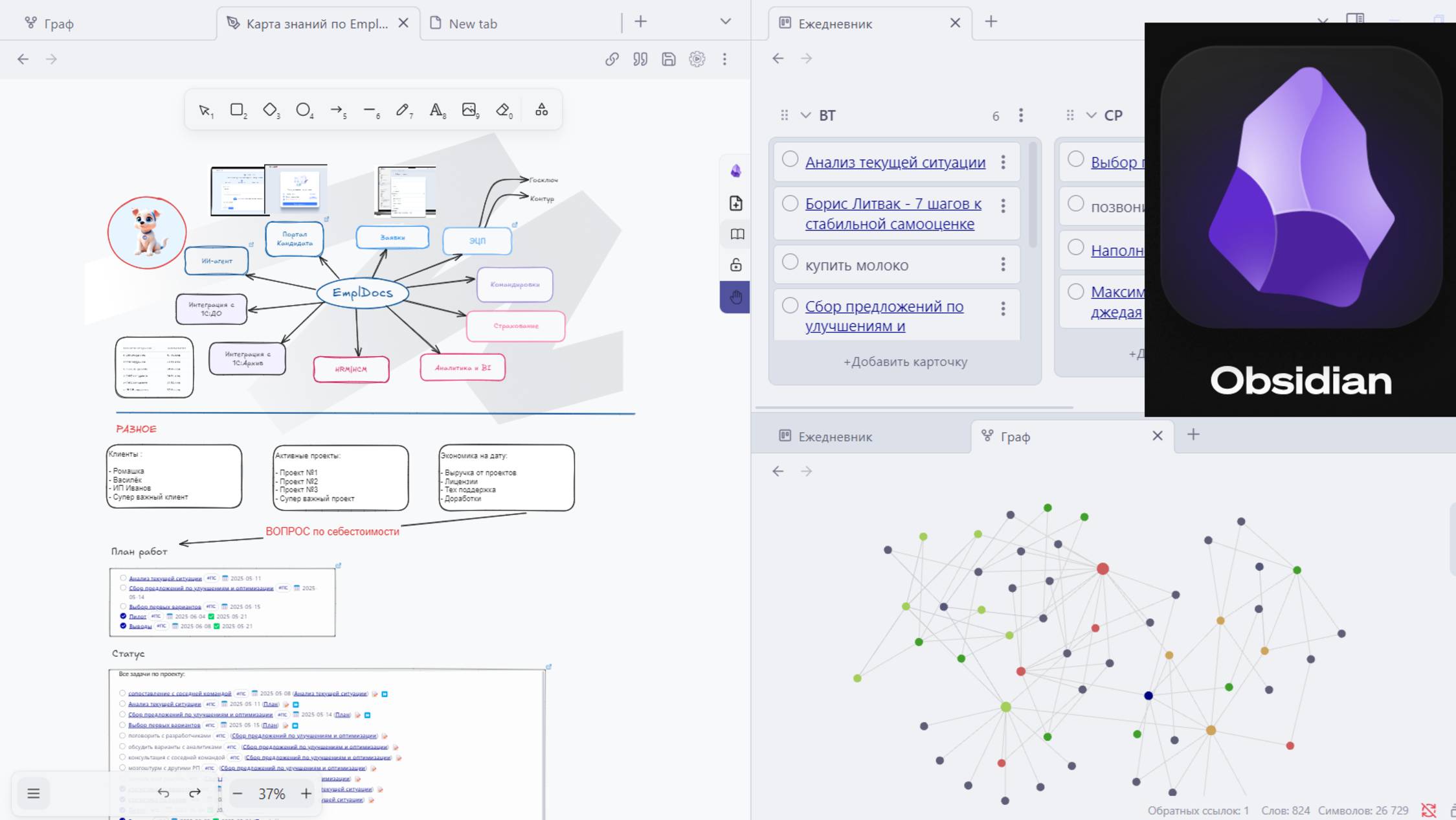Viewport: 1456px width, 820px height.
Task: Check the позвони card in СР lane
Action: [x=1075, y=203]
